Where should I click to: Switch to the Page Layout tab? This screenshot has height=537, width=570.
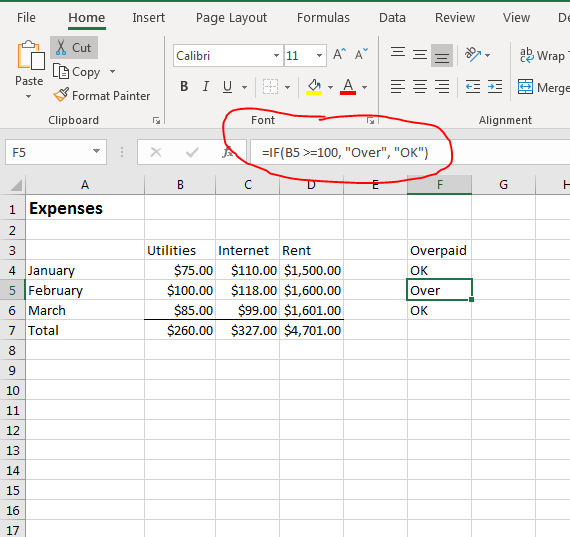click(x=231, y=17)
